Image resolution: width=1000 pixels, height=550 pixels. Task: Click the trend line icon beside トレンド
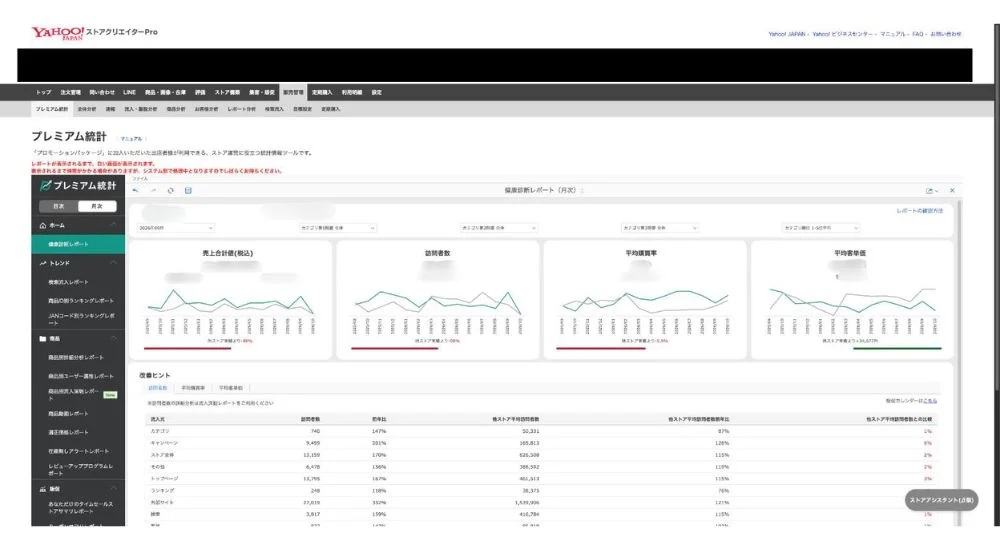[x=43, y=263]
